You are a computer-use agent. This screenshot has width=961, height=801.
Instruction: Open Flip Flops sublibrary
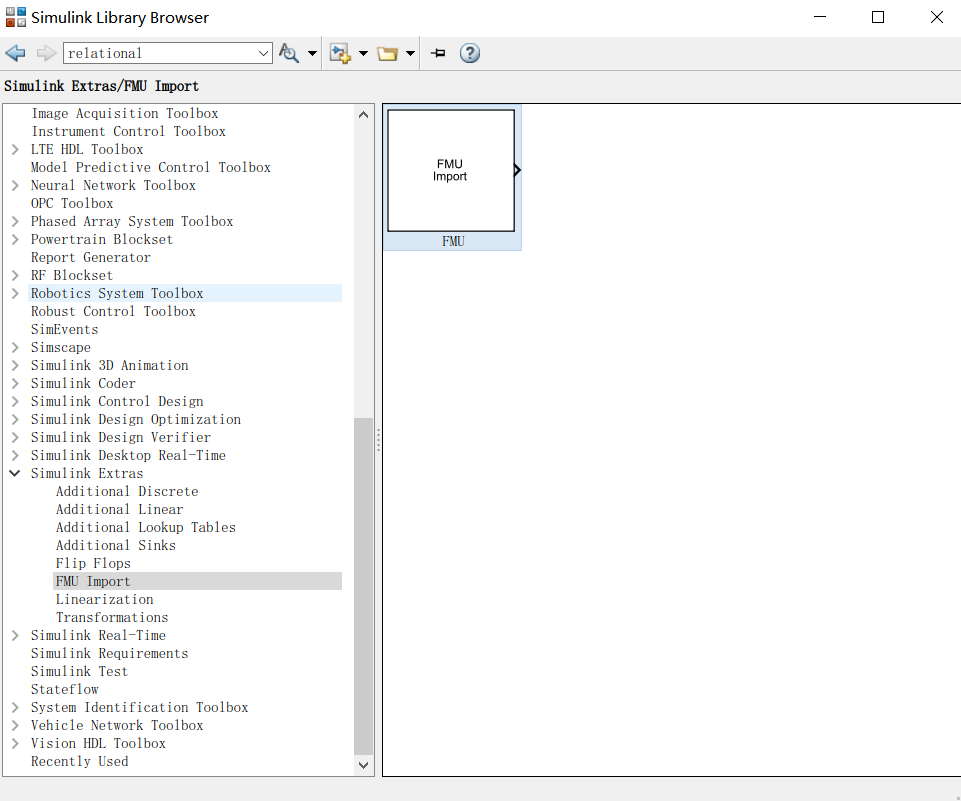click(93, 563)
